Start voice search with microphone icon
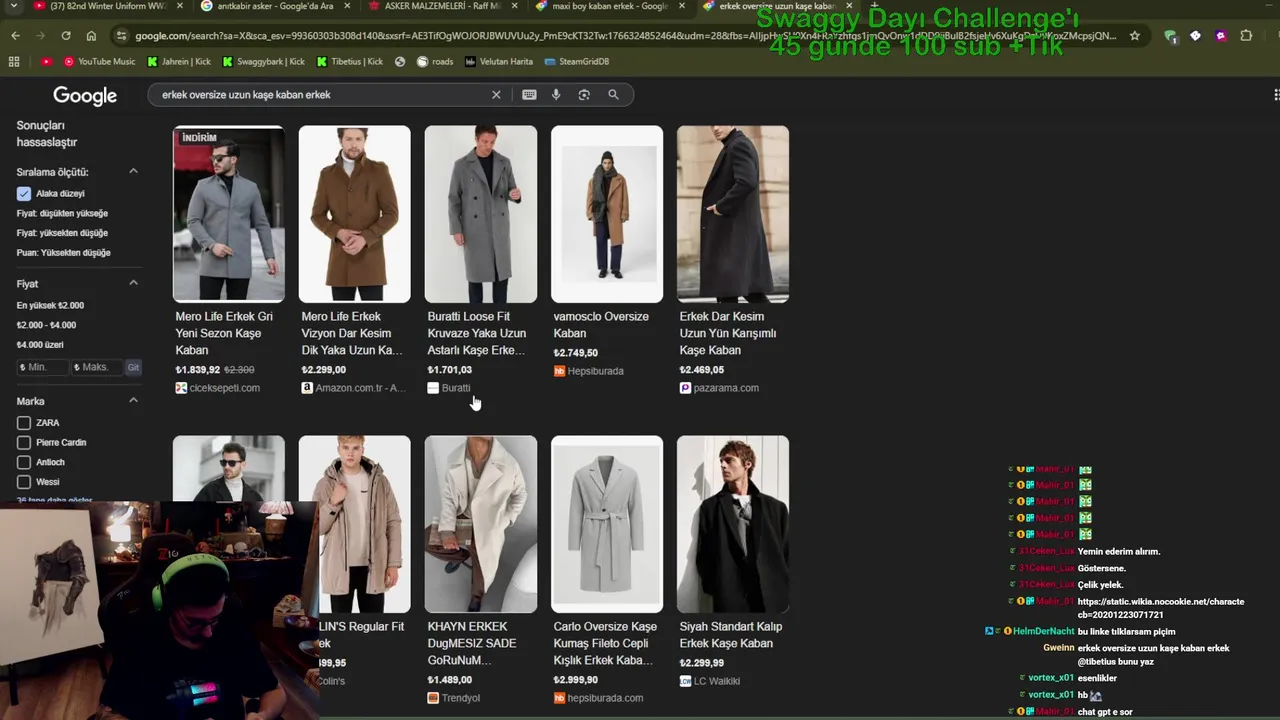1280x720 pixels. coord(556,95)
